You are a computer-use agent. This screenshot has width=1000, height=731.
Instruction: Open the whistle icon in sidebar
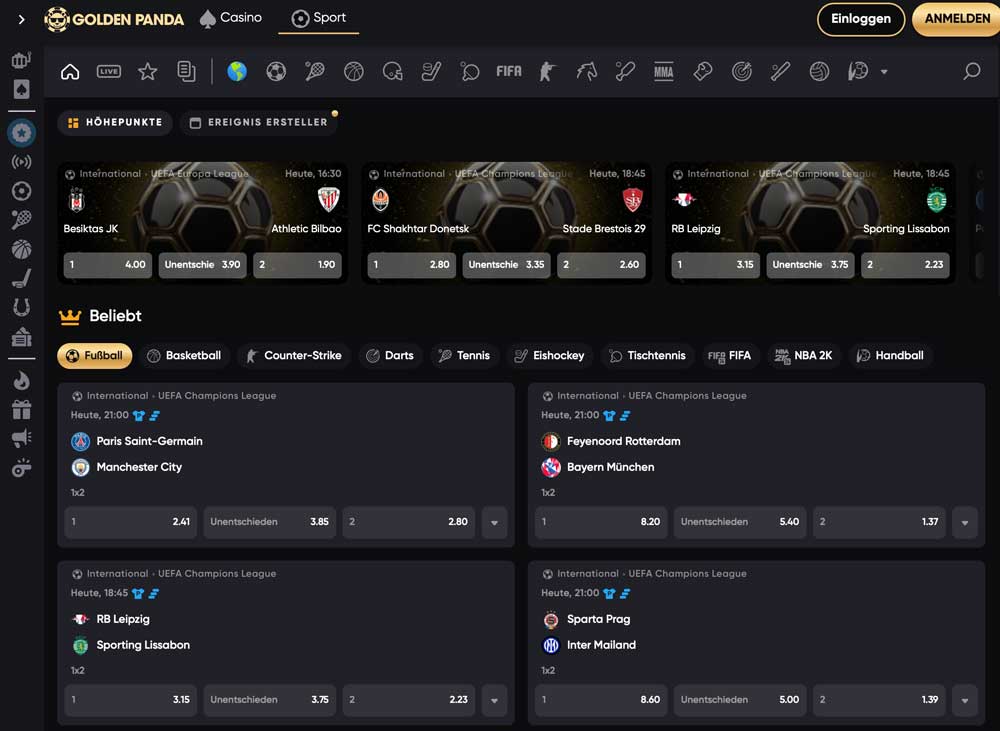[21, 468]
